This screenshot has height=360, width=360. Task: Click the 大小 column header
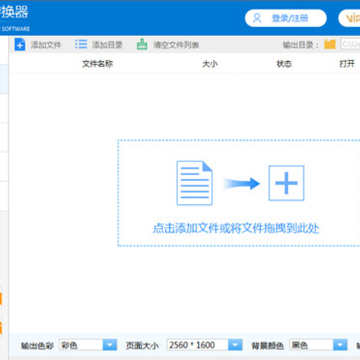210,64
